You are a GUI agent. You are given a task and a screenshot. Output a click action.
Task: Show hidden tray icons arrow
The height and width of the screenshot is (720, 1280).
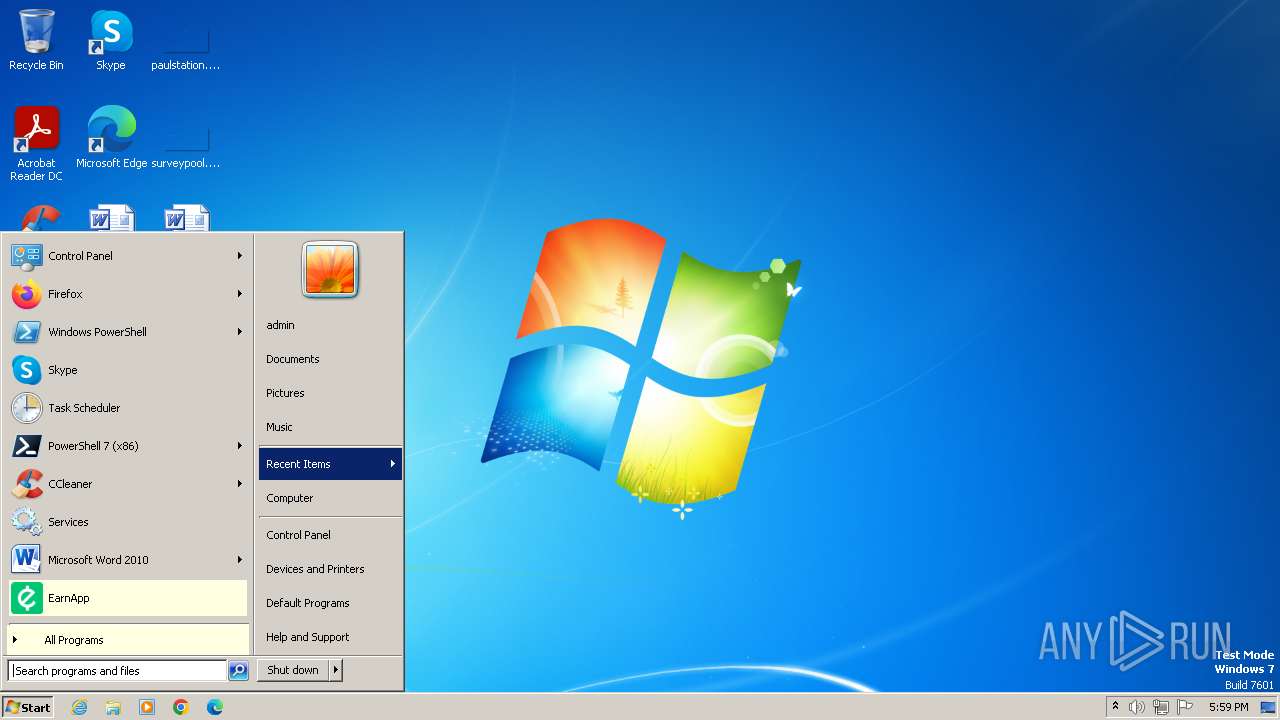point(1116,707)
